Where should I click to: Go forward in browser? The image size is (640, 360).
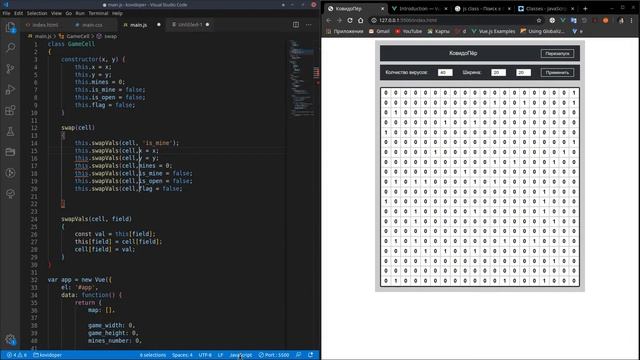[x=339, y=20]
